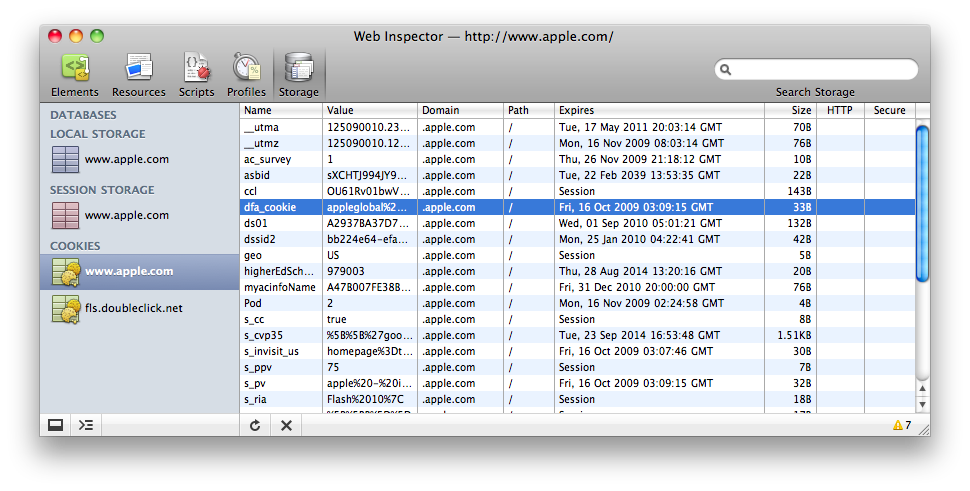
Task: Select the asbid cookie row
Action: [x=577, y=176]
